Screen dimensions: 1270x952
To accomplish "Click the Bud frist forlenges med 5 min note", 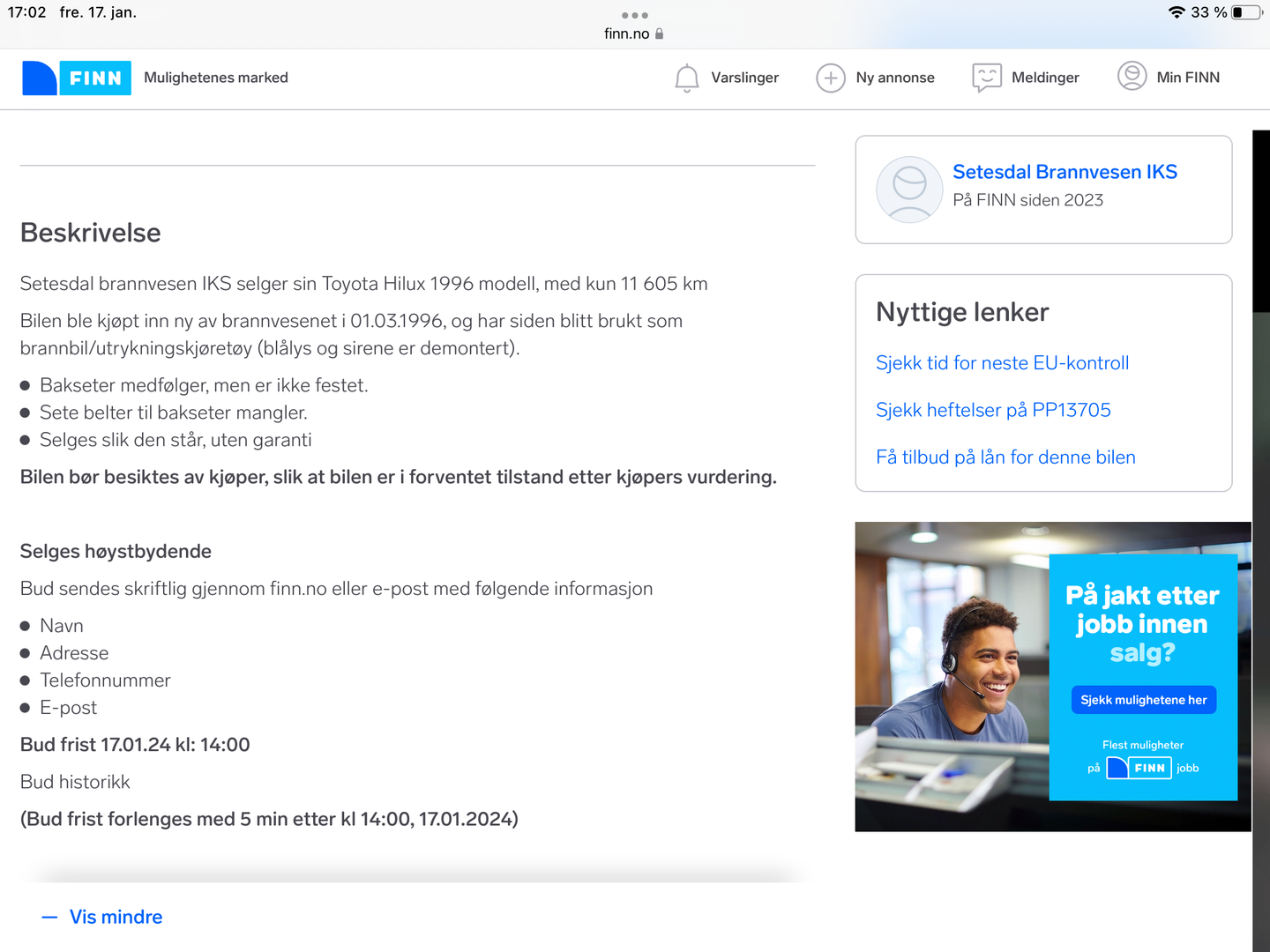I will (x=269, y=819).
